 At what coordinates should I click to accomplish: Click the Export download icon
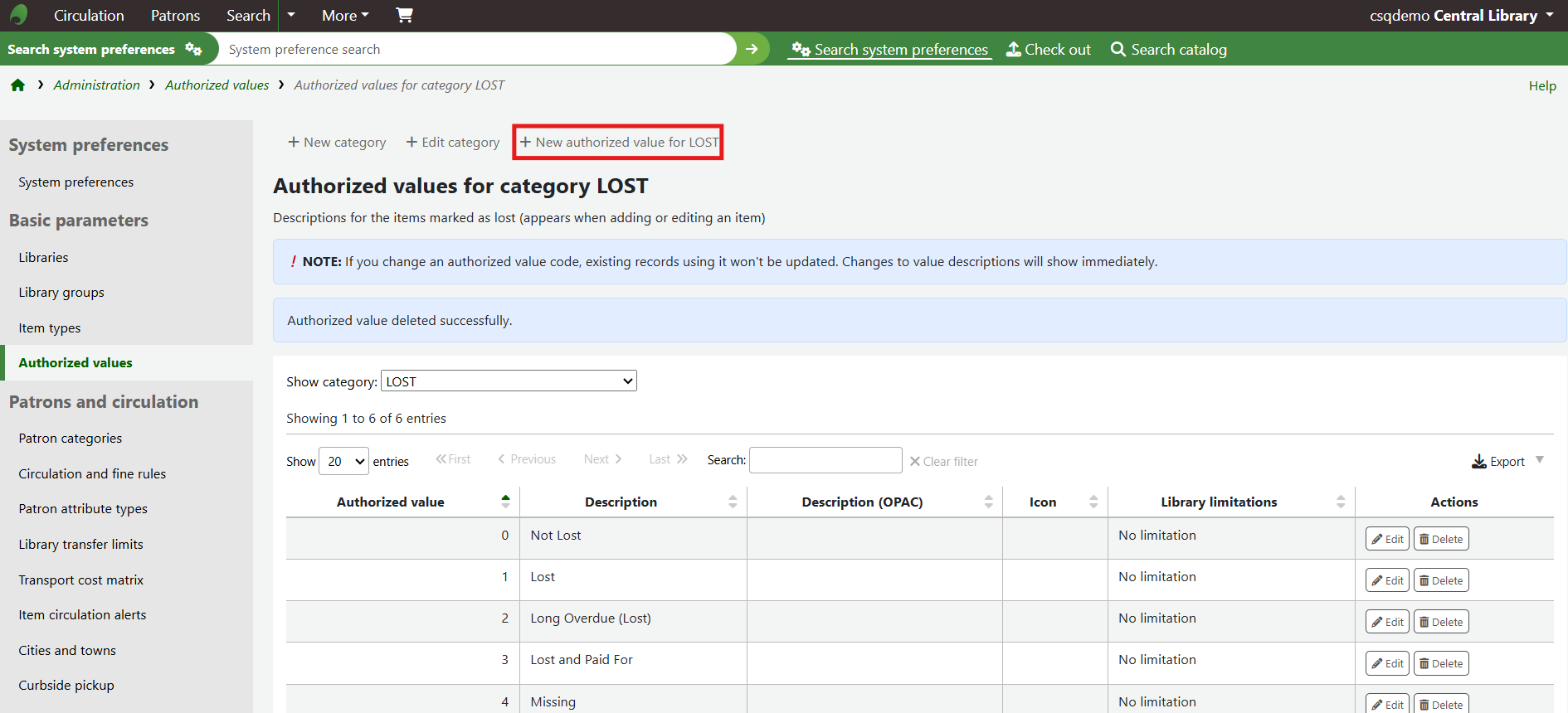1478,462
